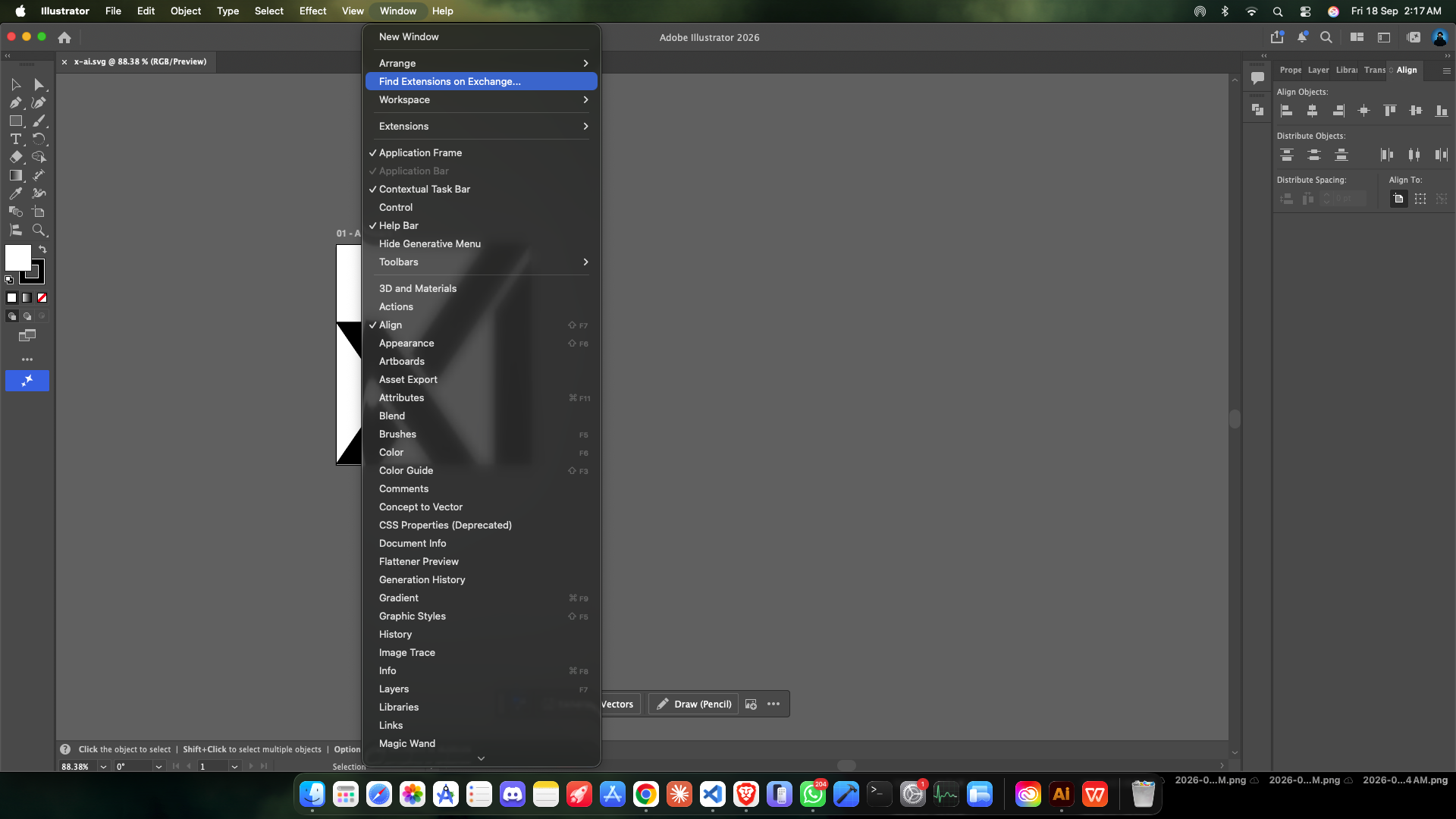
Task: Select the Eraser tool
Action: pyautogui.click(x=16, y=157)
